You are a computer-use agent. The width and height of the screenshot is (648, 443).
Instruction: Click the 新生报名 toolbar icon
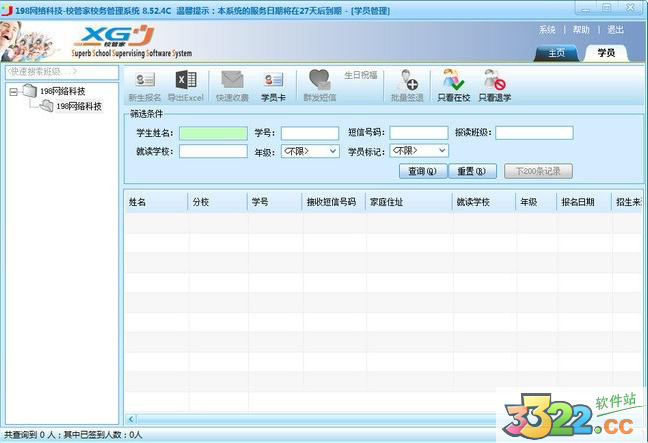pos(144,81)
